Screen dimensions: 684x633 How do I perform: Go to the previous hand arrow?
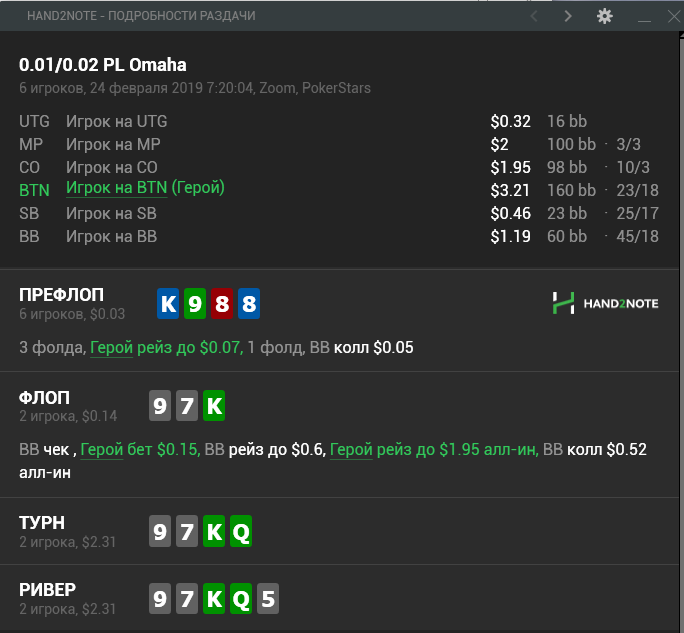pos(534,16)
